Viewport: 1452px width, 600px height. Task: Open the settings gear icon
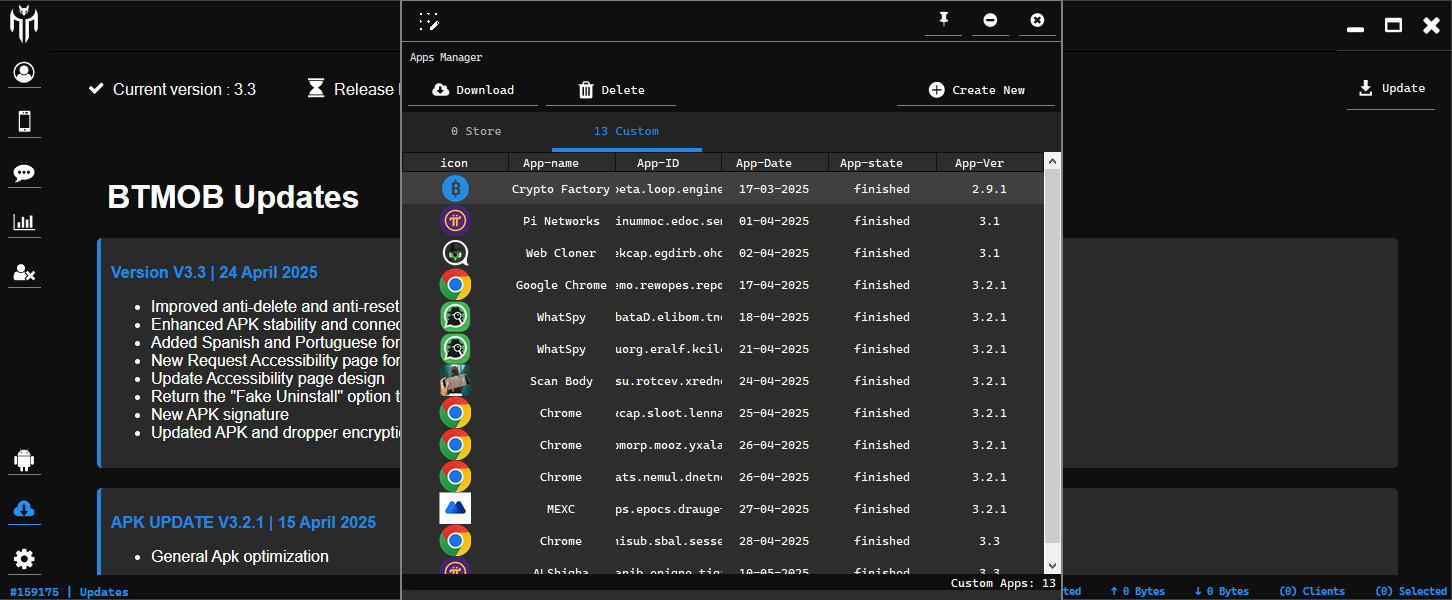click(24, 559)
